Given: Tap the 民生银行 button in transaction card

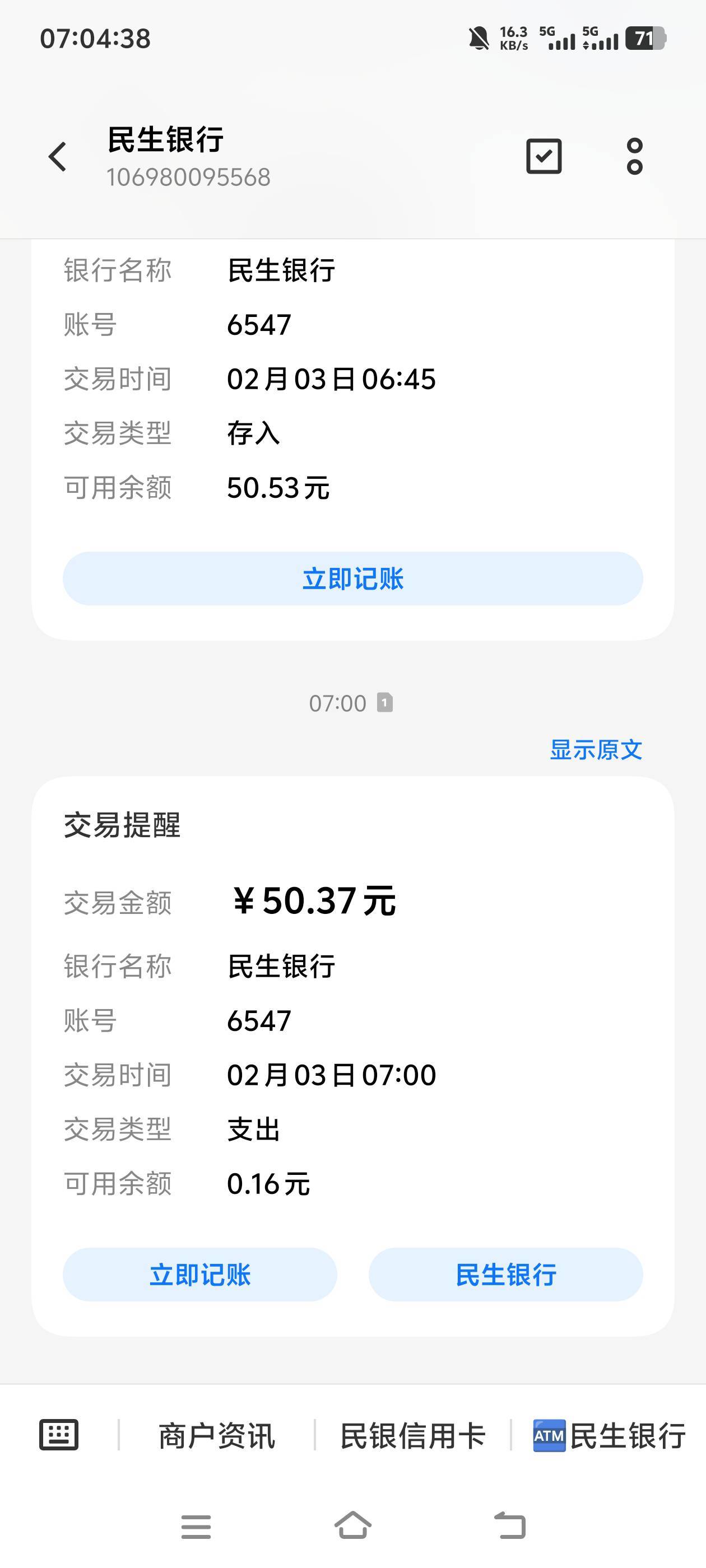Looking at the screenshot, I should [505, 1275].
